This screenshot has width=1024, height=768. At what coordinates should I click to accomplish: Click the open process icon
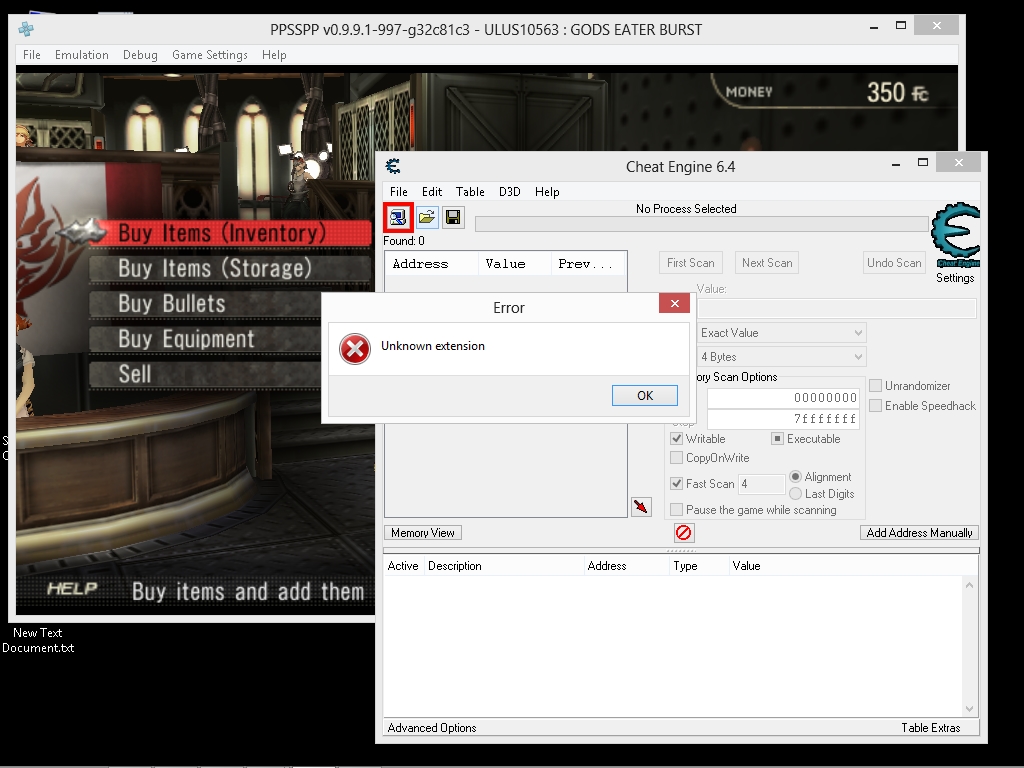(x=398, y=217)
